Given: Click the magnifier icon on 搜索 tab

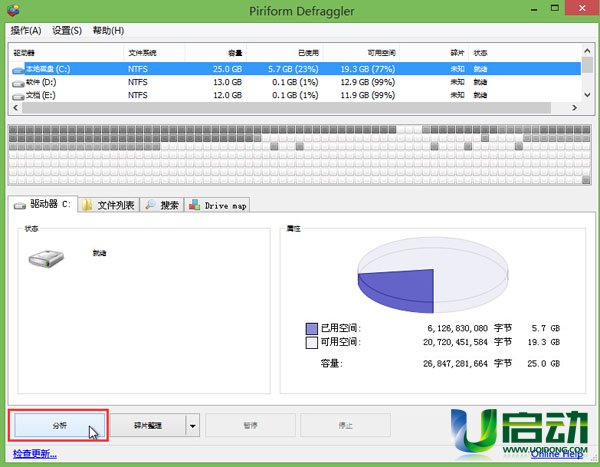Looking at the screenshot, I should pyautogui.click(x=150, y=205).
